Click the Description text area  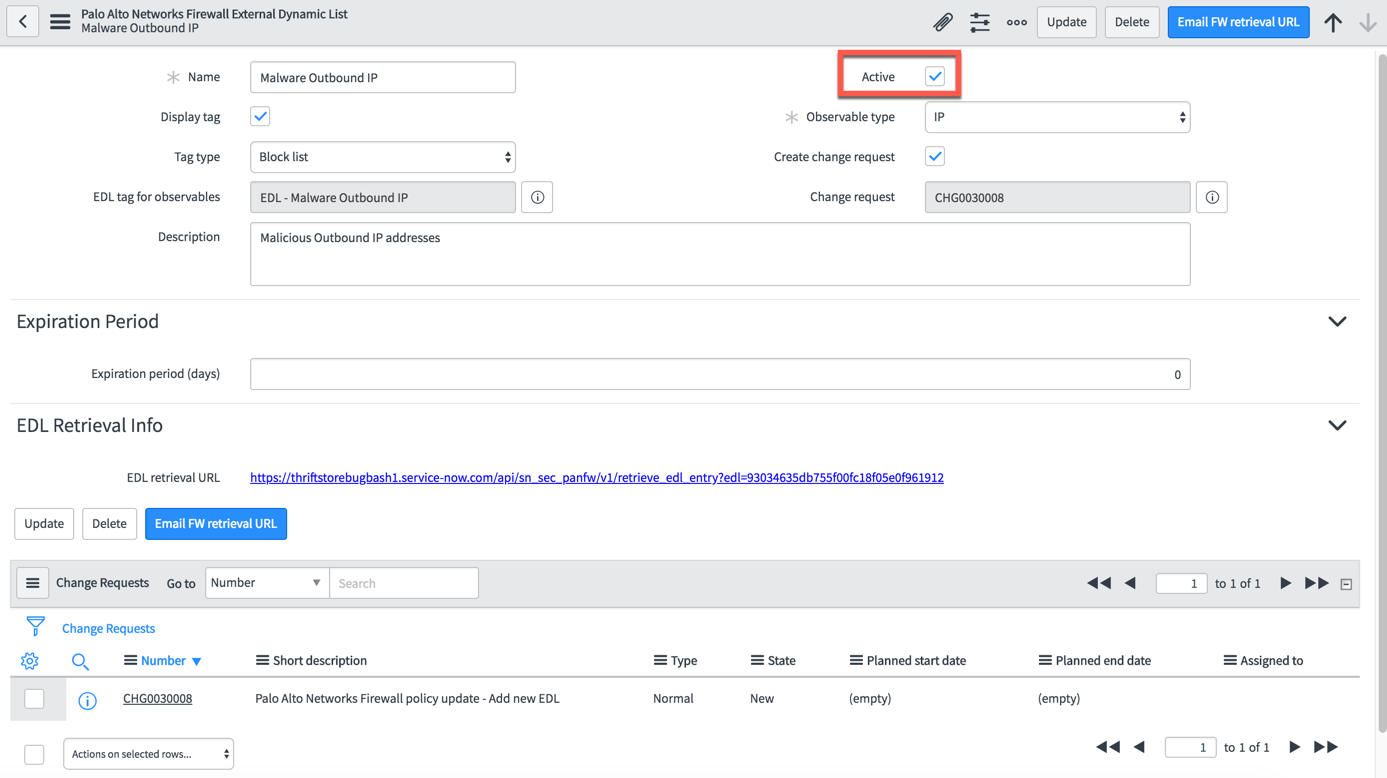coord(720,254)
